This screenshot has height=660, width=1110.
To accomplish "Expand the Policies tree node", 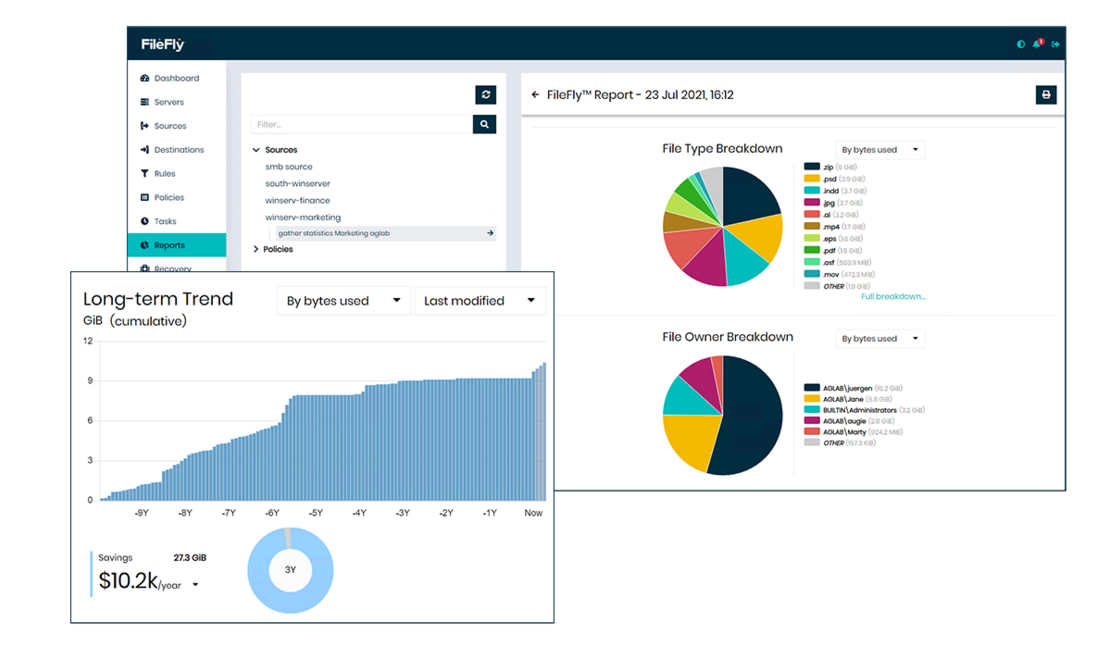I will (x=255, y=248).
